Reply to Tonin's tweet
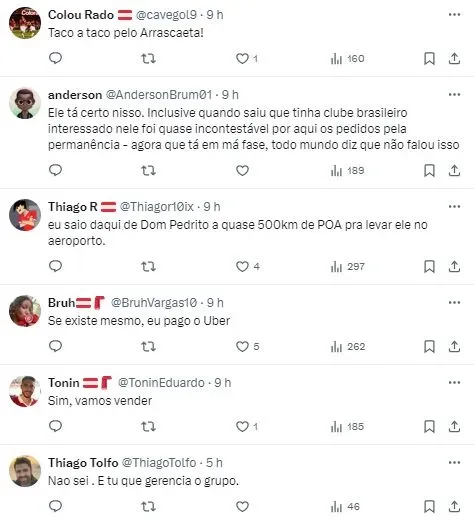 [x=55, y=426]
